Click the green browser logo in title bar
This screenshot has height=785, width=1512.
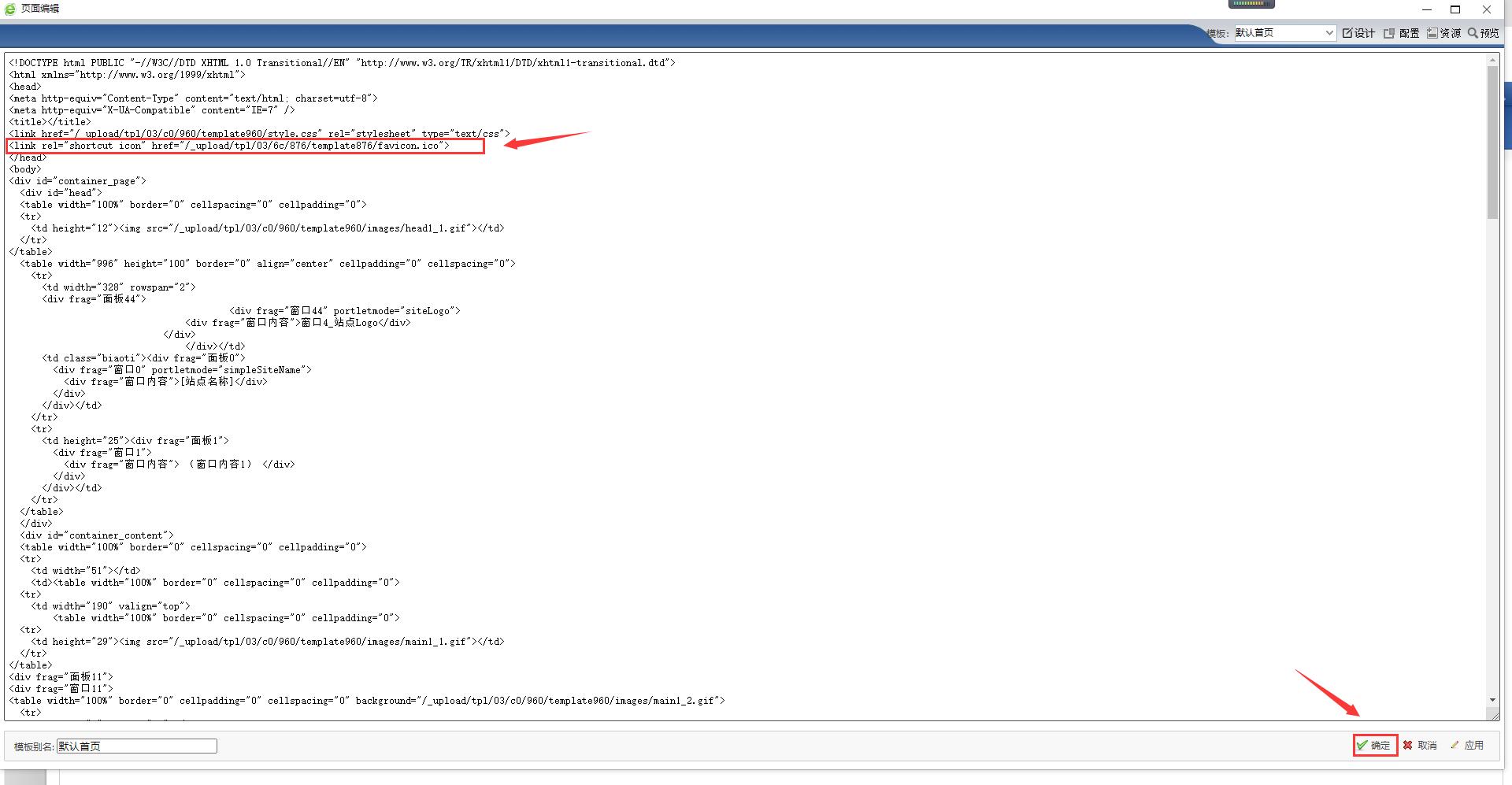tap(9, 9)
